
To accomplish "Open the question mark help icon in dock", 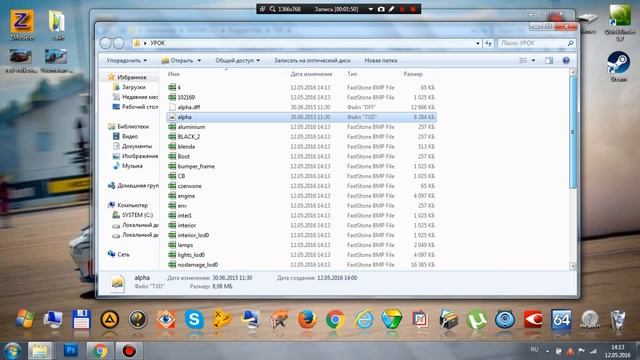I will [x=138, y=319].
